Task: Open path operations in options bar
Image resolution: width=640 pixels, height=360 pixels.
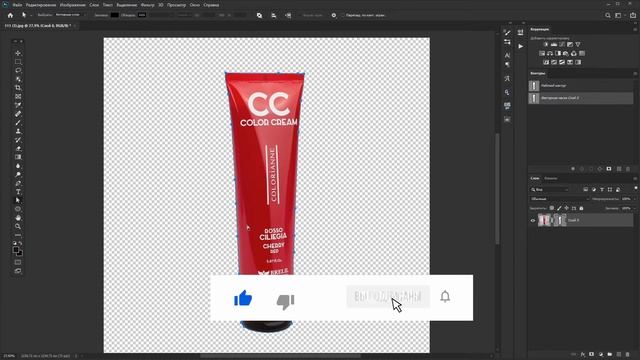Action: [x=259, y=15]
